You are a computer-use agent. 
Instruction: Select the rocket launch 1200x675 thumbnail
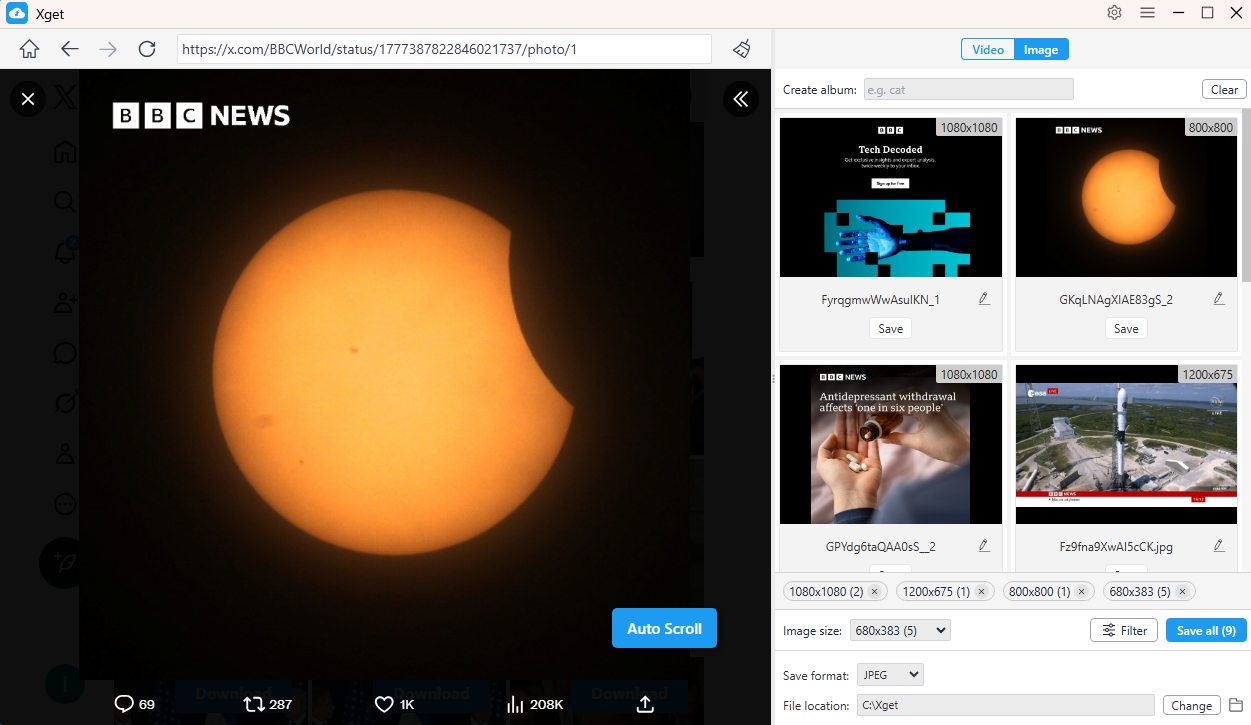tap(1126, 444)
